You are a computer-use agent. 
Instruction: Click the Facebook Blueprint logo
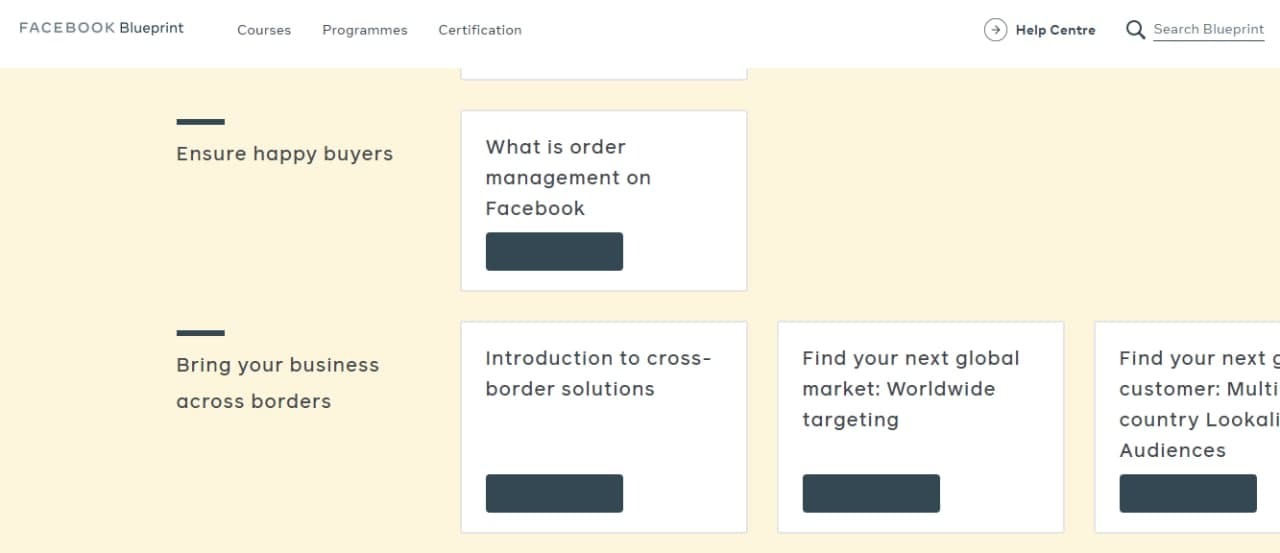click(101, 28)
